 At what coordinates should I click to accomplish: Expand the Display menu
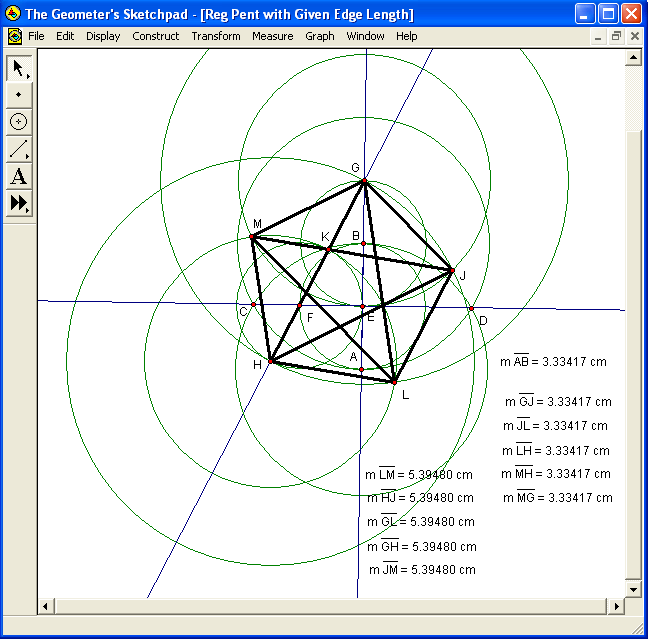pyautogui.click(x=103, y=36)
